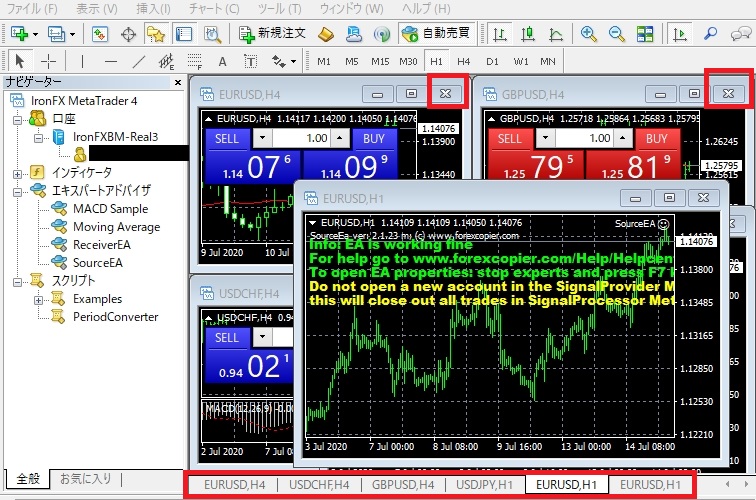756x500 pixels.
Task: Select the text label T tool
Action: [x=250, y=62]
